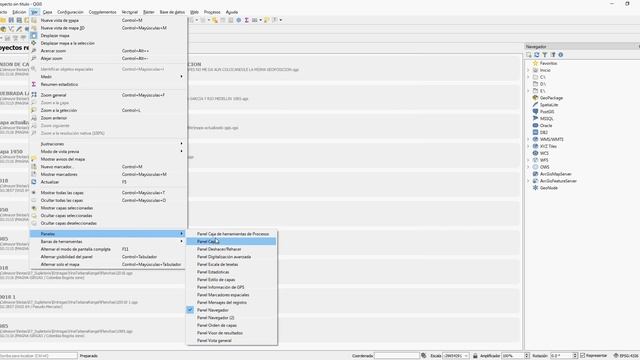
Task: Open the Configuración menu
Action: tap(70, 12)
